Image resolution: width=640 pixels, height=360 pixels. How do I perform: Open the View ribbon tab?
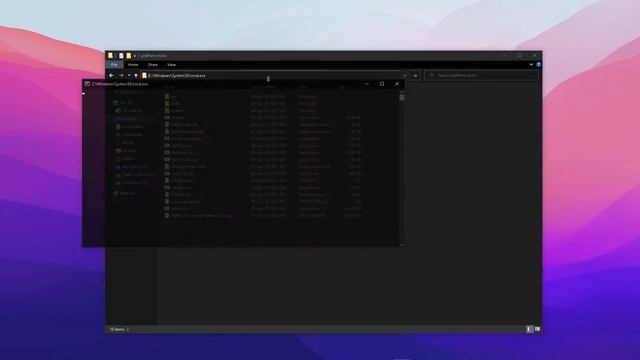[171, 65]
